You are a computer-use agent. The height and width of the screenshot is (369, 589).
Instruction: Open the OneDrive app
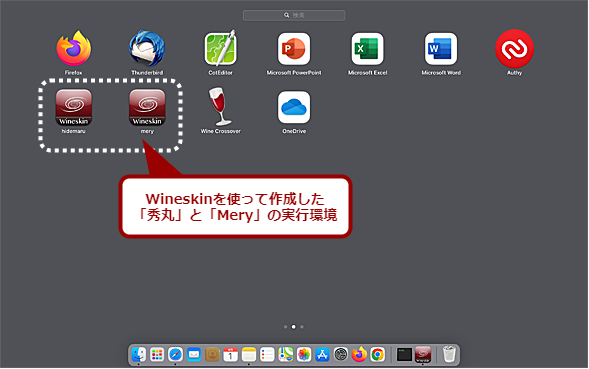pos(294,107)
